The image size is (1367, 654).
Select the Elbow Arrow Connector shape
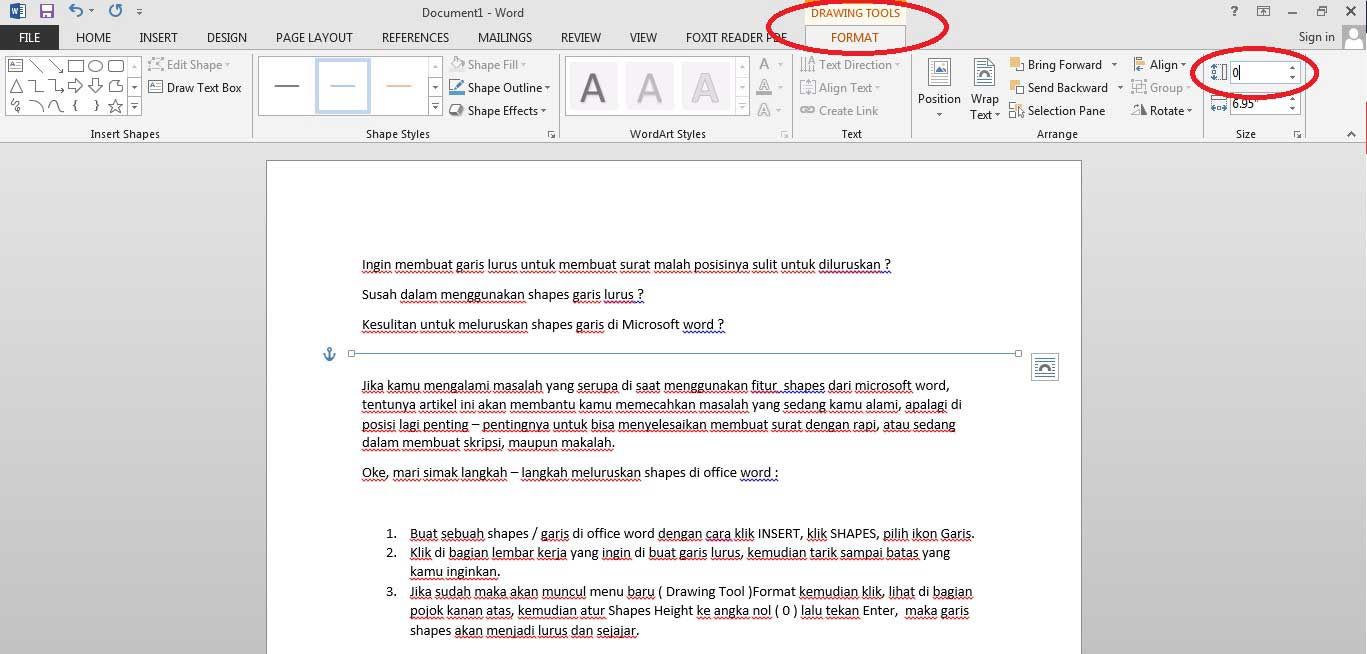pyautogui.click(x=55, y=86)
